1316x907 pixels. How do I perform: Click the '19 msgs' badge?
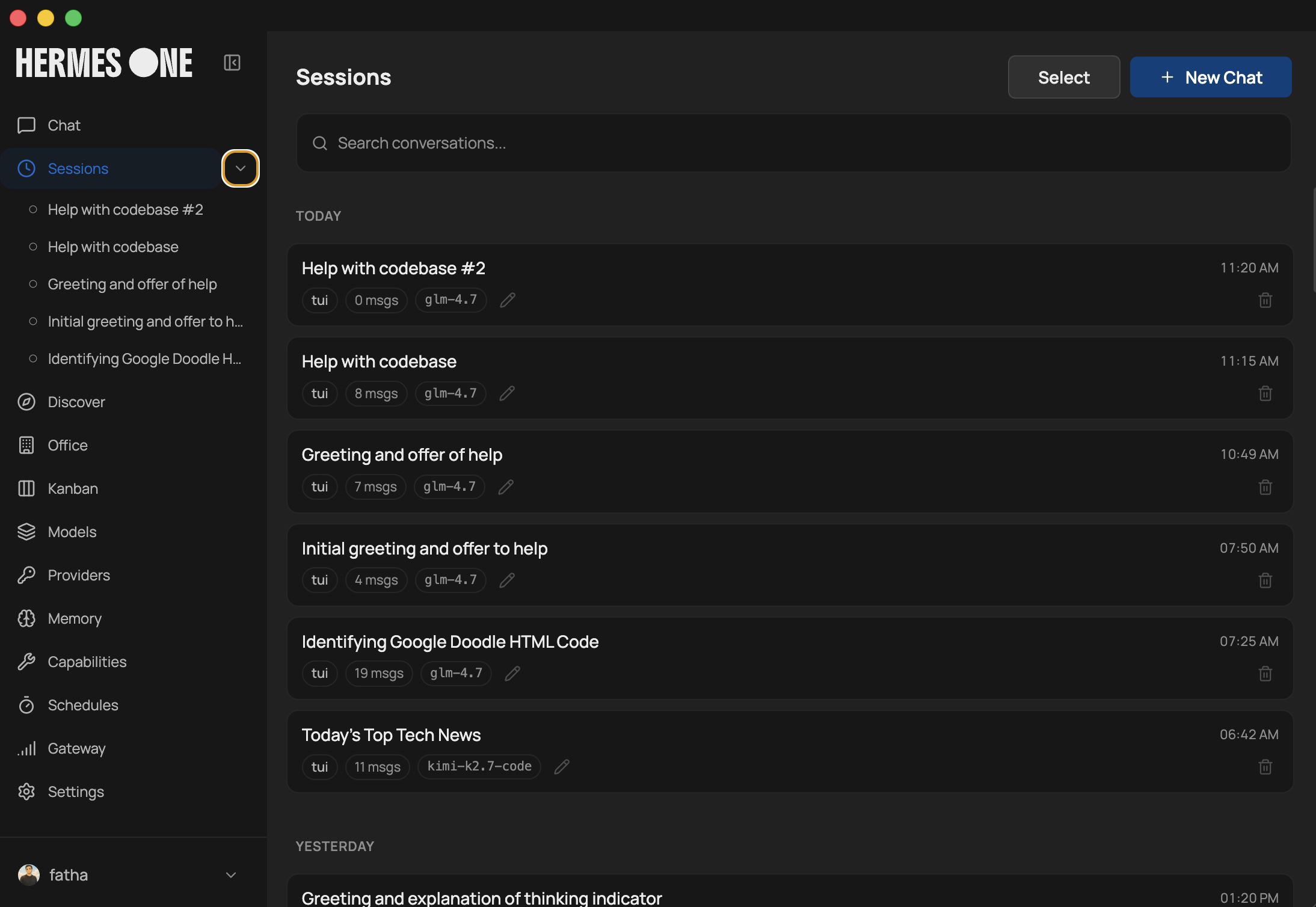(379, 674)
